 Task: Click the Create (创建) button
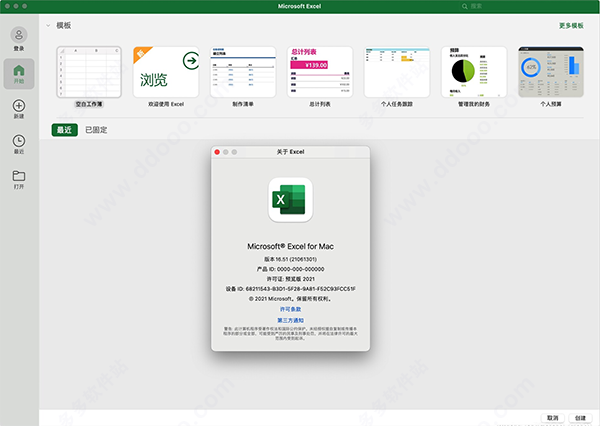point(580,418)
